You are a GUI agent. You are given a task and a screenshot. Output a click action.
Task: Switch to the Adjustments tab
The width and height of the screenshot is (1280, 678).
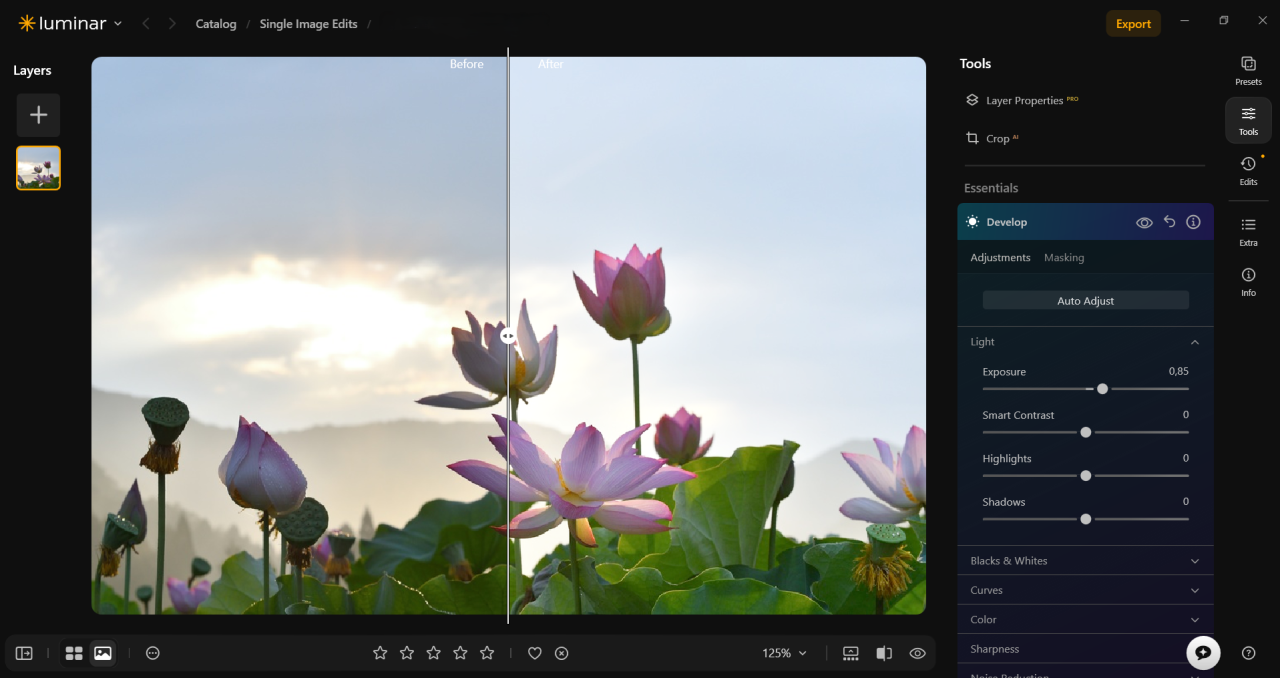point(1000,258)
